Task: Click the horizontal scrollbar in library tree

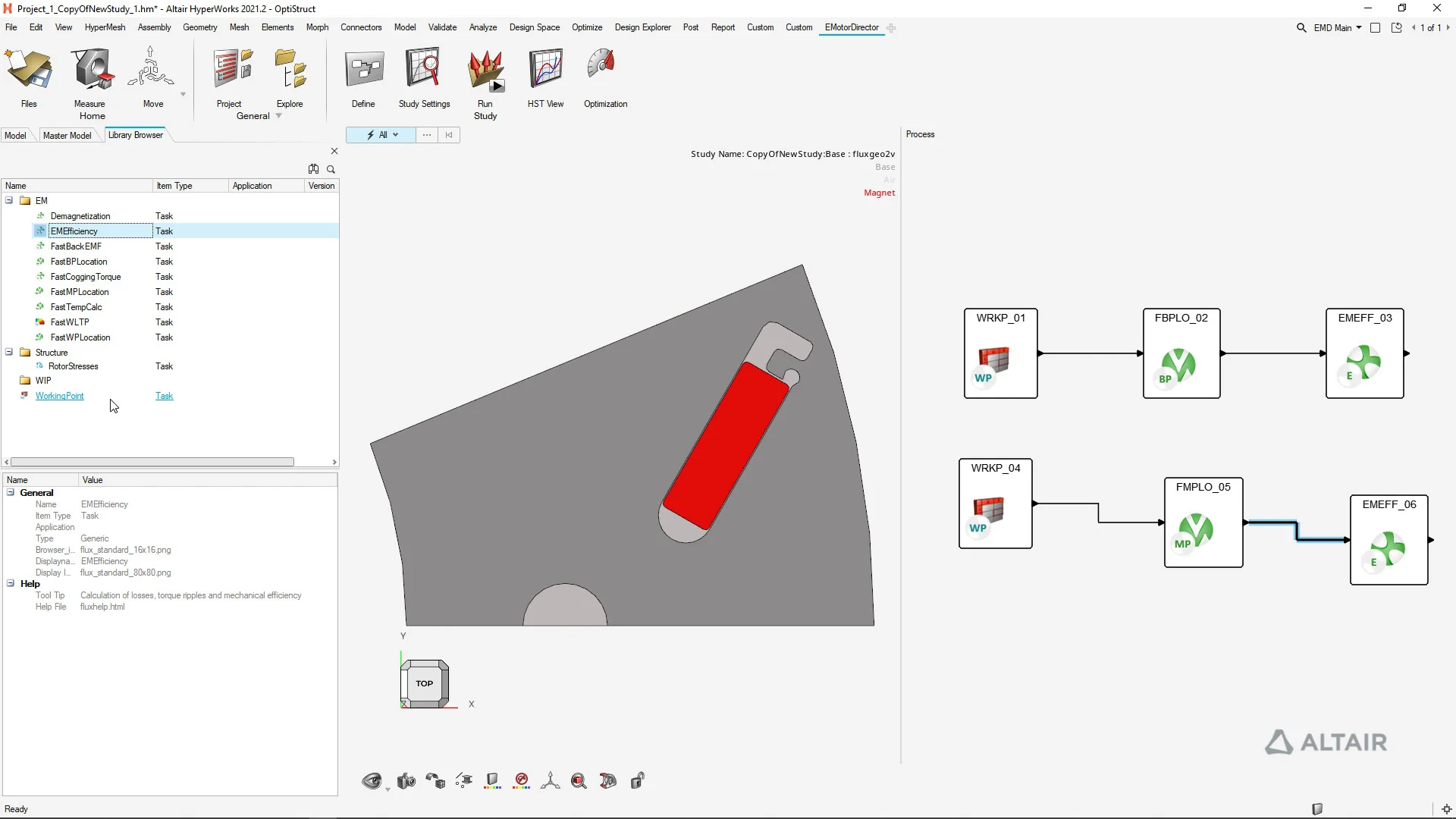Action: (152, 462)
